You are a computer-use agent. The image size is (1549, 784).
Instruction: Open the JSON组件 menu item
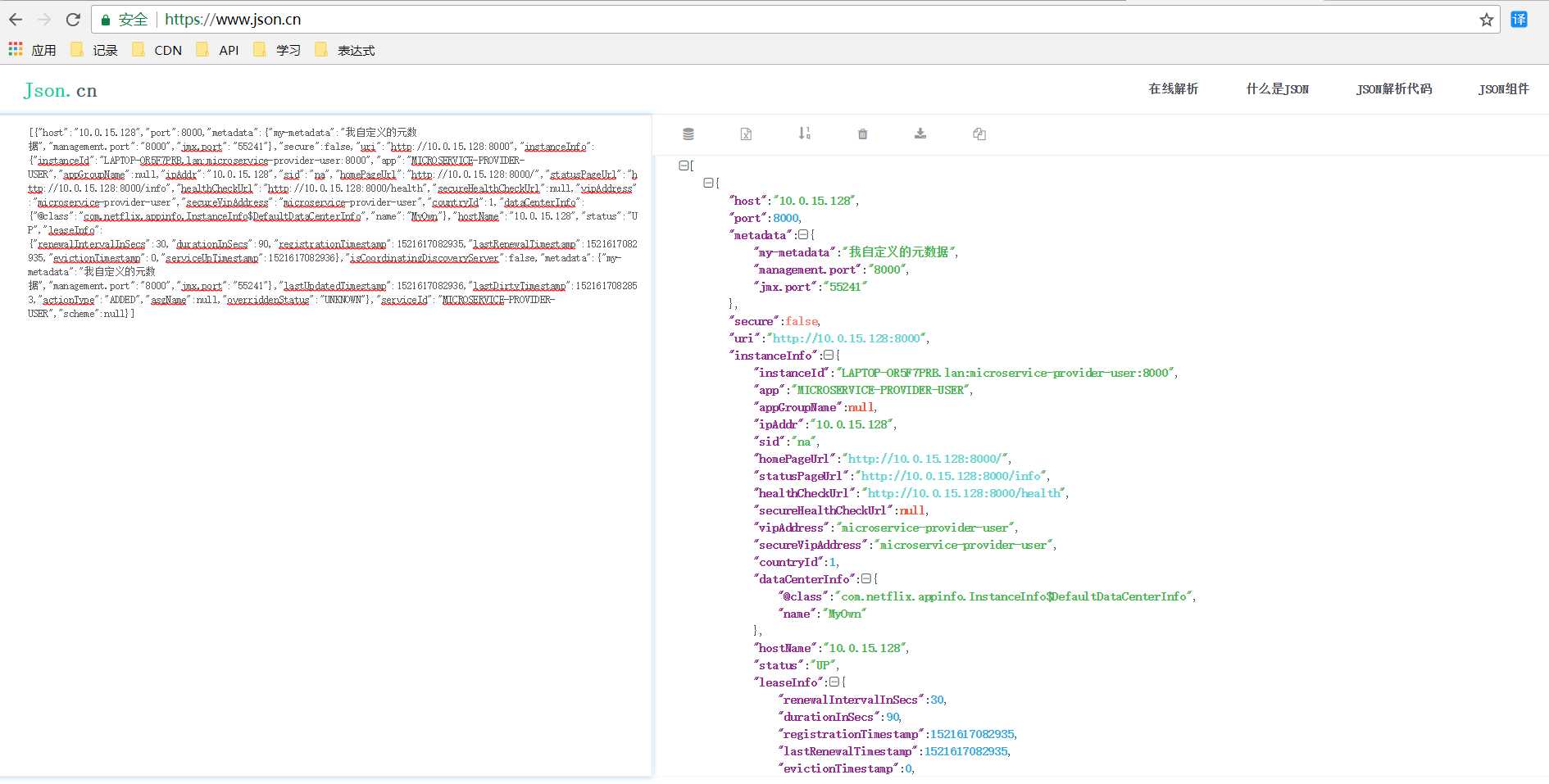[1503, 89]
